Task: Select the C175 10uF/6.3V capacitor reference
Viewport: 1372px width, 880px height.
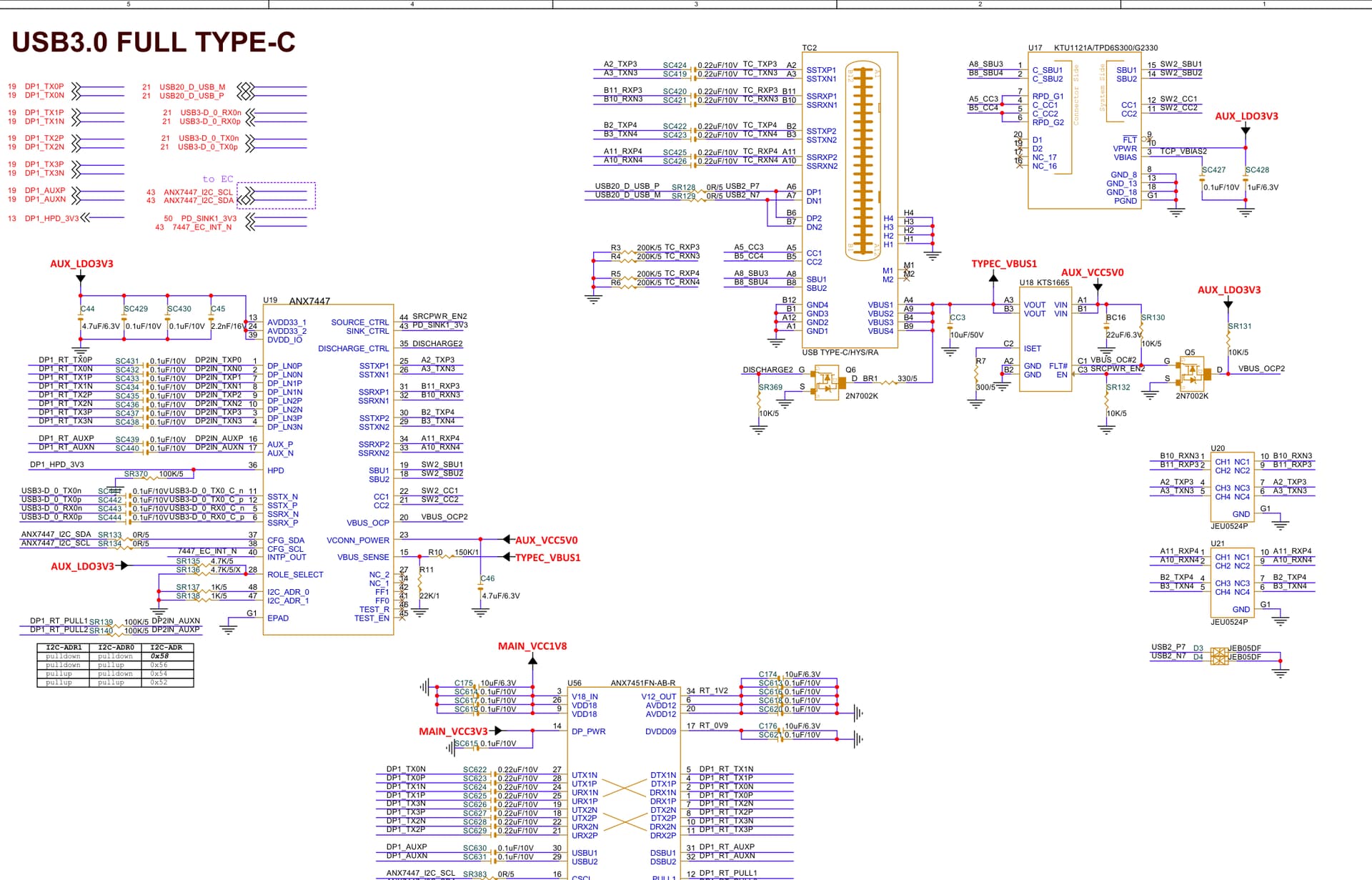Action: (464, 683)
